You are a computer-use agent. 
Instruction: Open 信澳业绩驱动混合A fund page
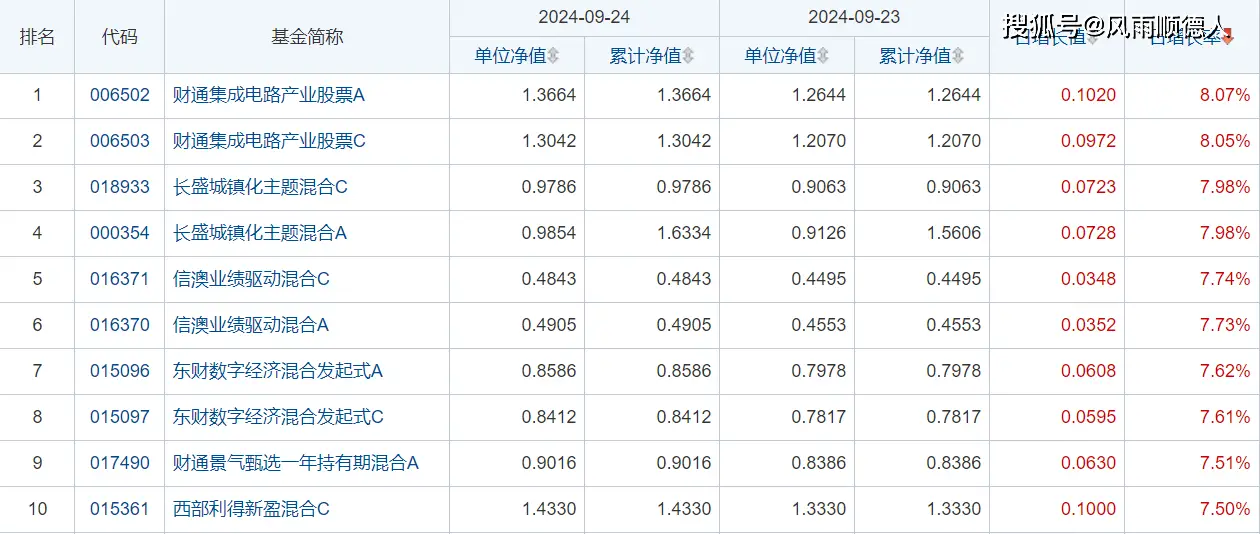click(x=251, y=325)
